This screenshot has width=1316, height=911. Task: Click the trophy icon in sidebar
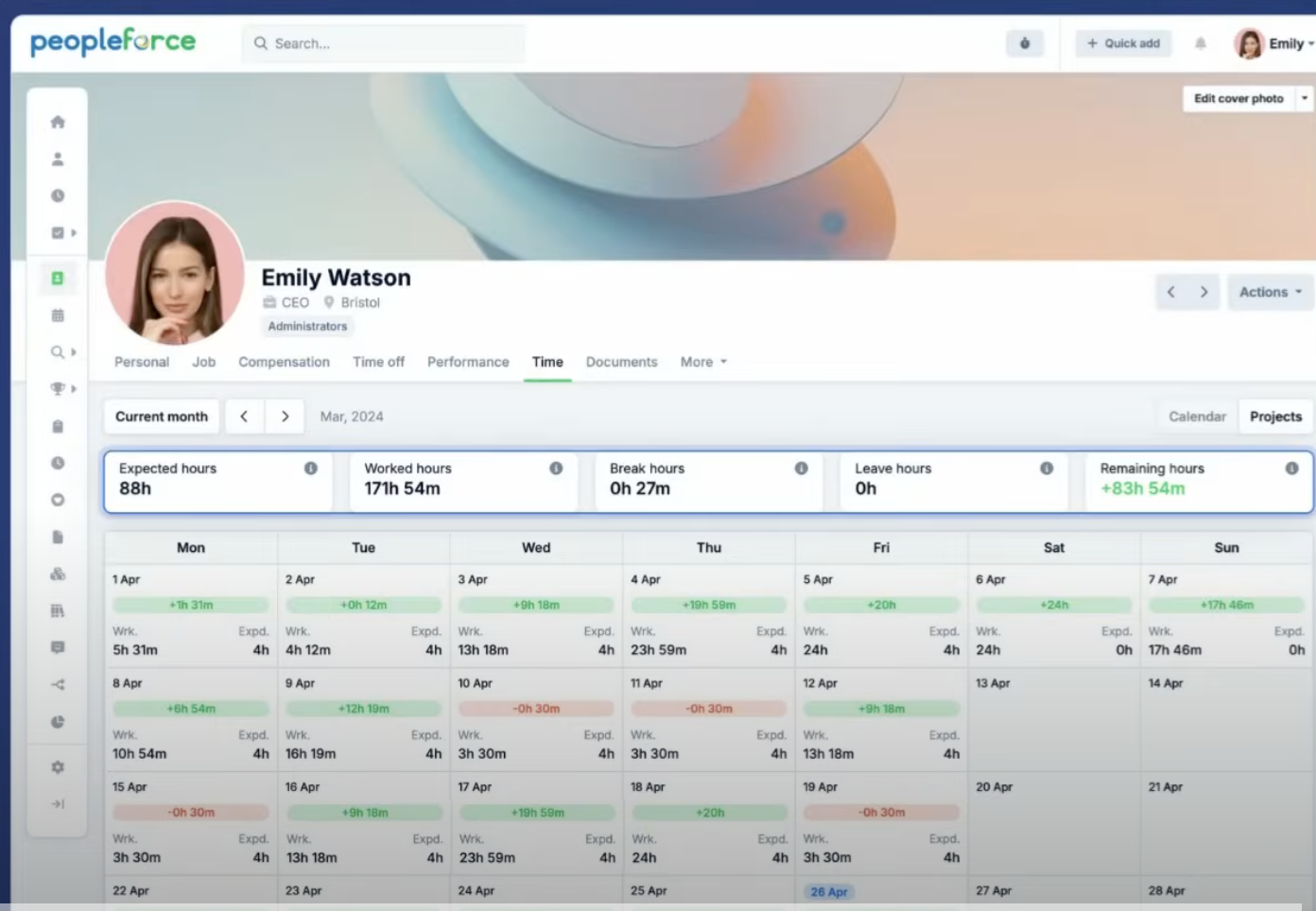point(58,388)
